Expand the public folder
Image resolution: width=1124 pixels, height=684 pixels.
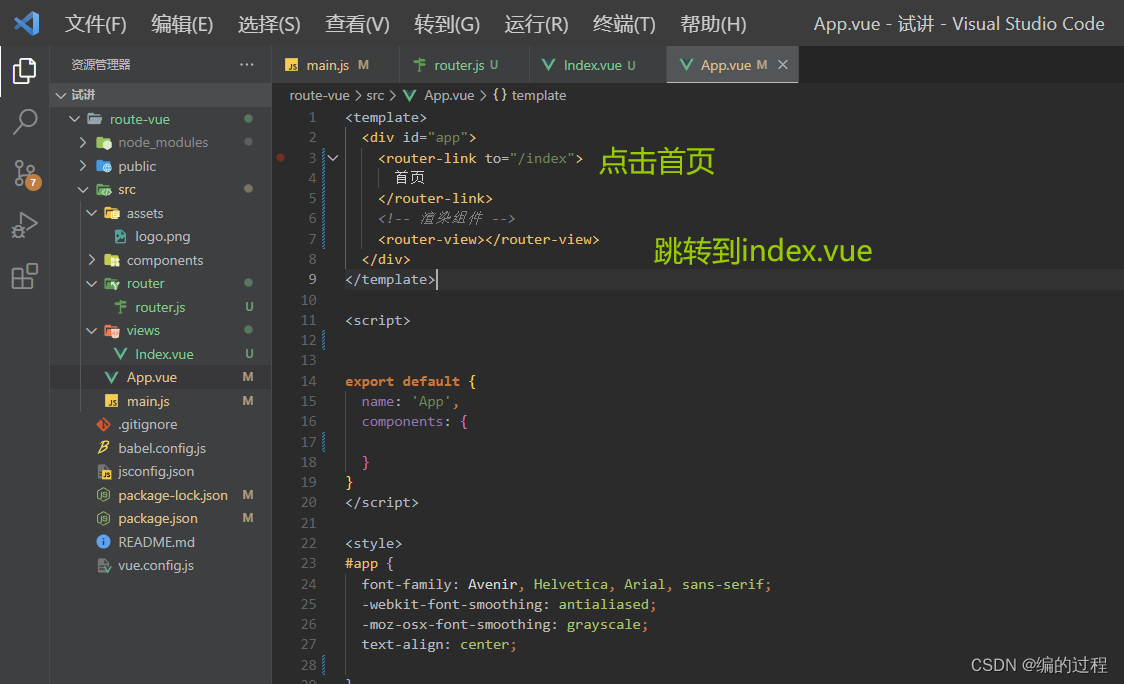[x=83, y=166]
